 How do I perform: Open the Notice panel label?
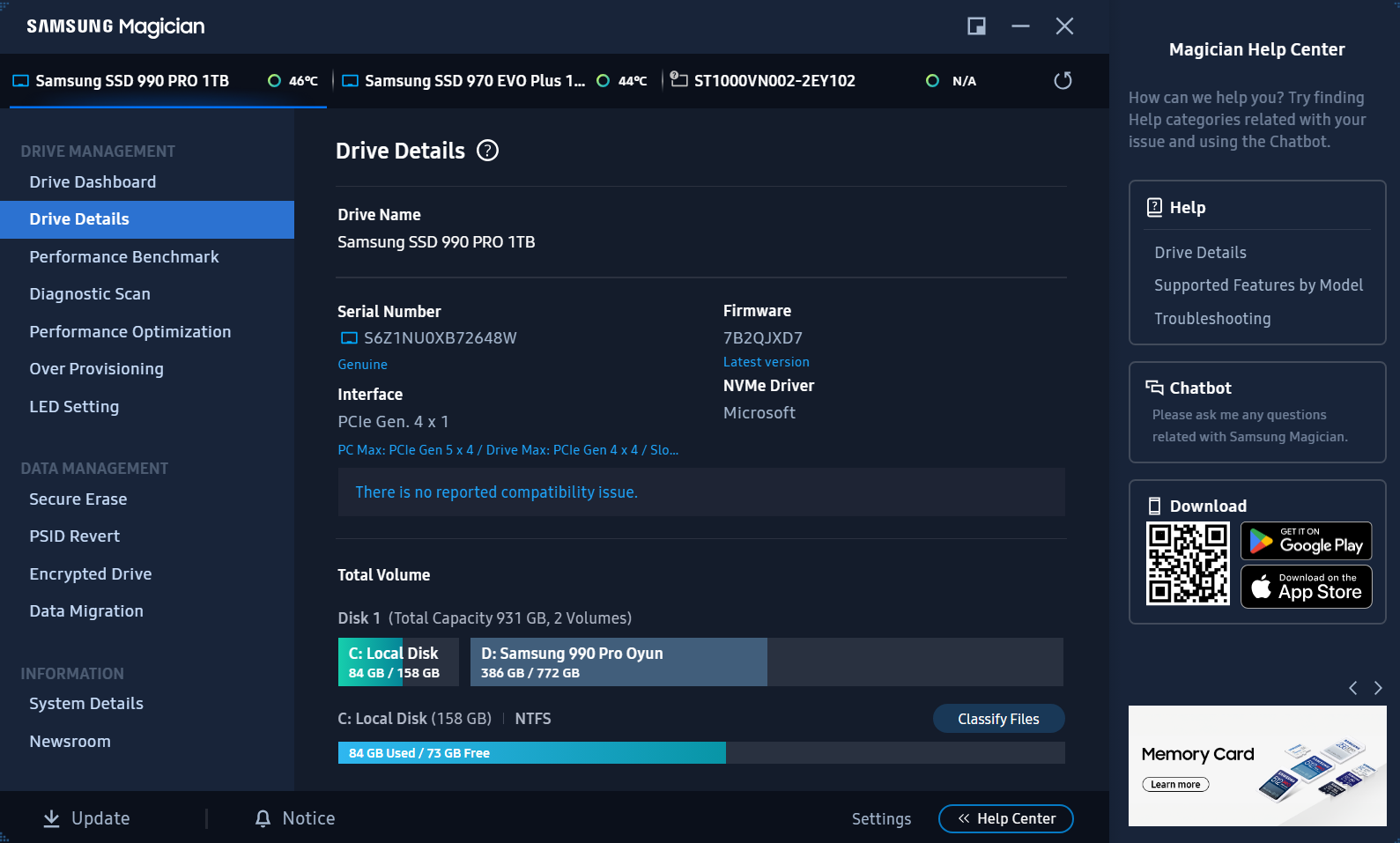[308, 819]
